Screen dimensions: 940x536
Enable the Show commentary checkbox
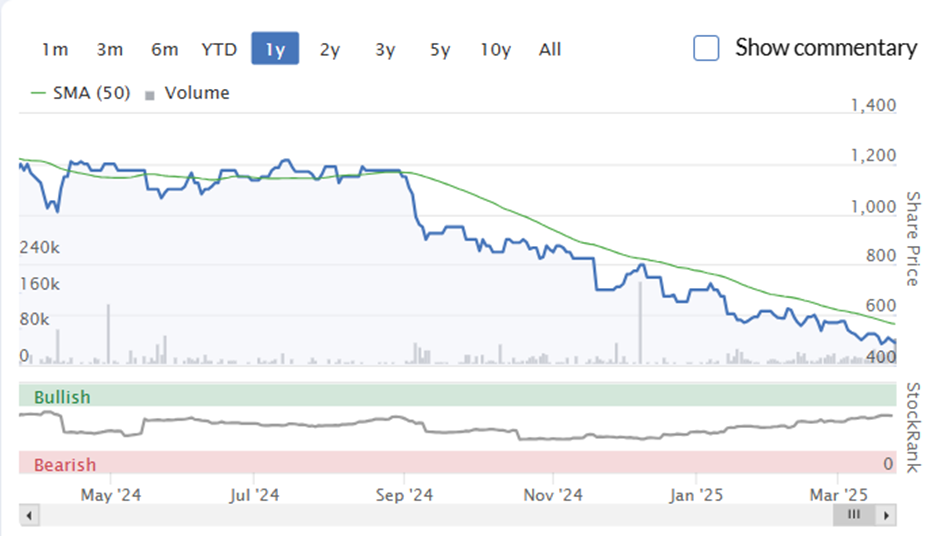706,48
